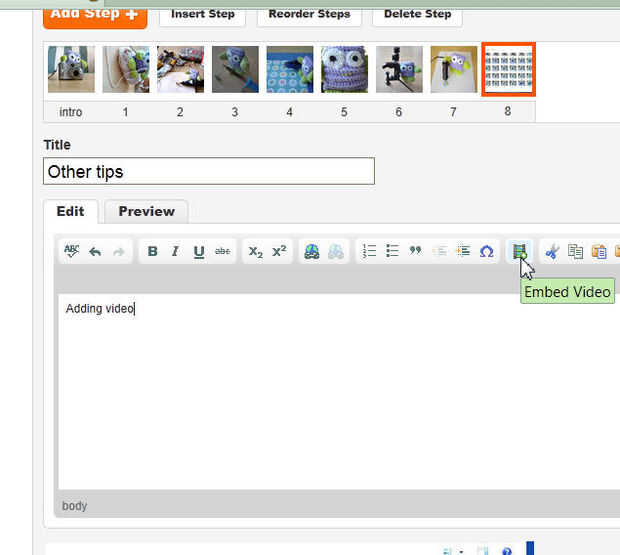Screen dimensions: 620x555
Task: Click the decrease indent icon
Action: point(439,251)
